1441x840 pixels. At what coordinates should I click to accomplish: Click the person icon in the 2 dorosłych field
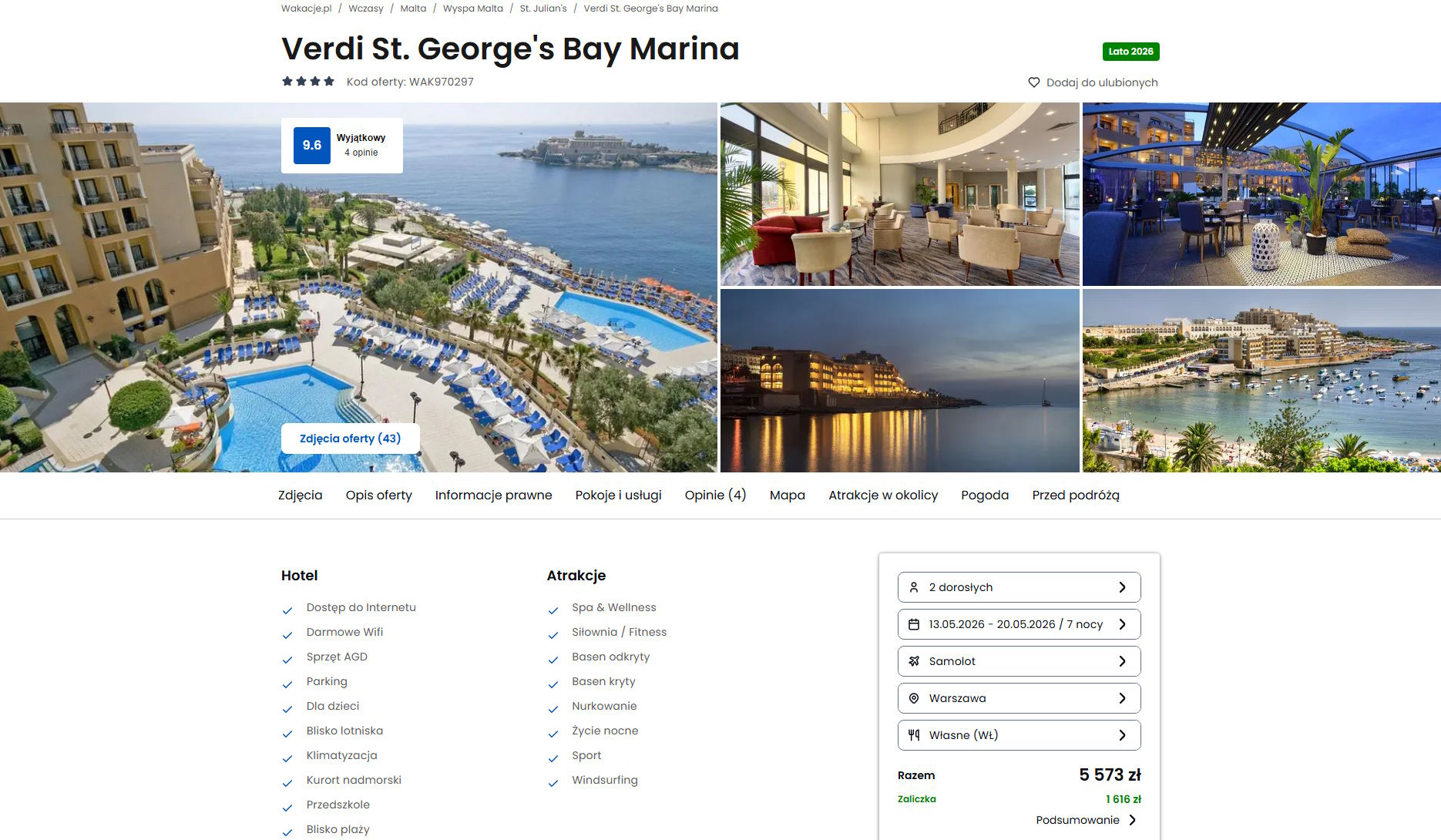(914, 587)
